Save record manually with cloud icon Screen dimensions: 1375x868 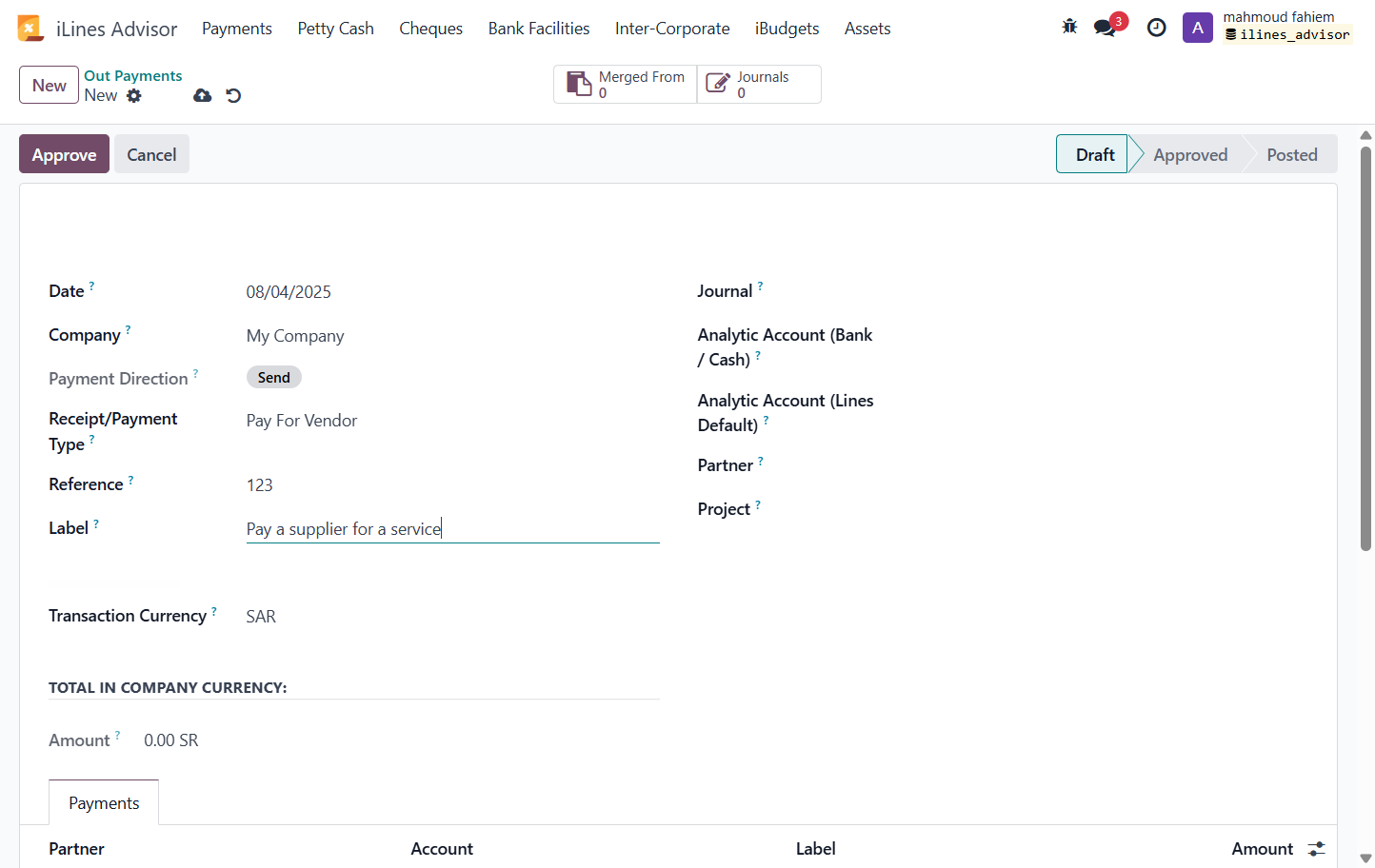pyautogui.click(x=202, y=95)
